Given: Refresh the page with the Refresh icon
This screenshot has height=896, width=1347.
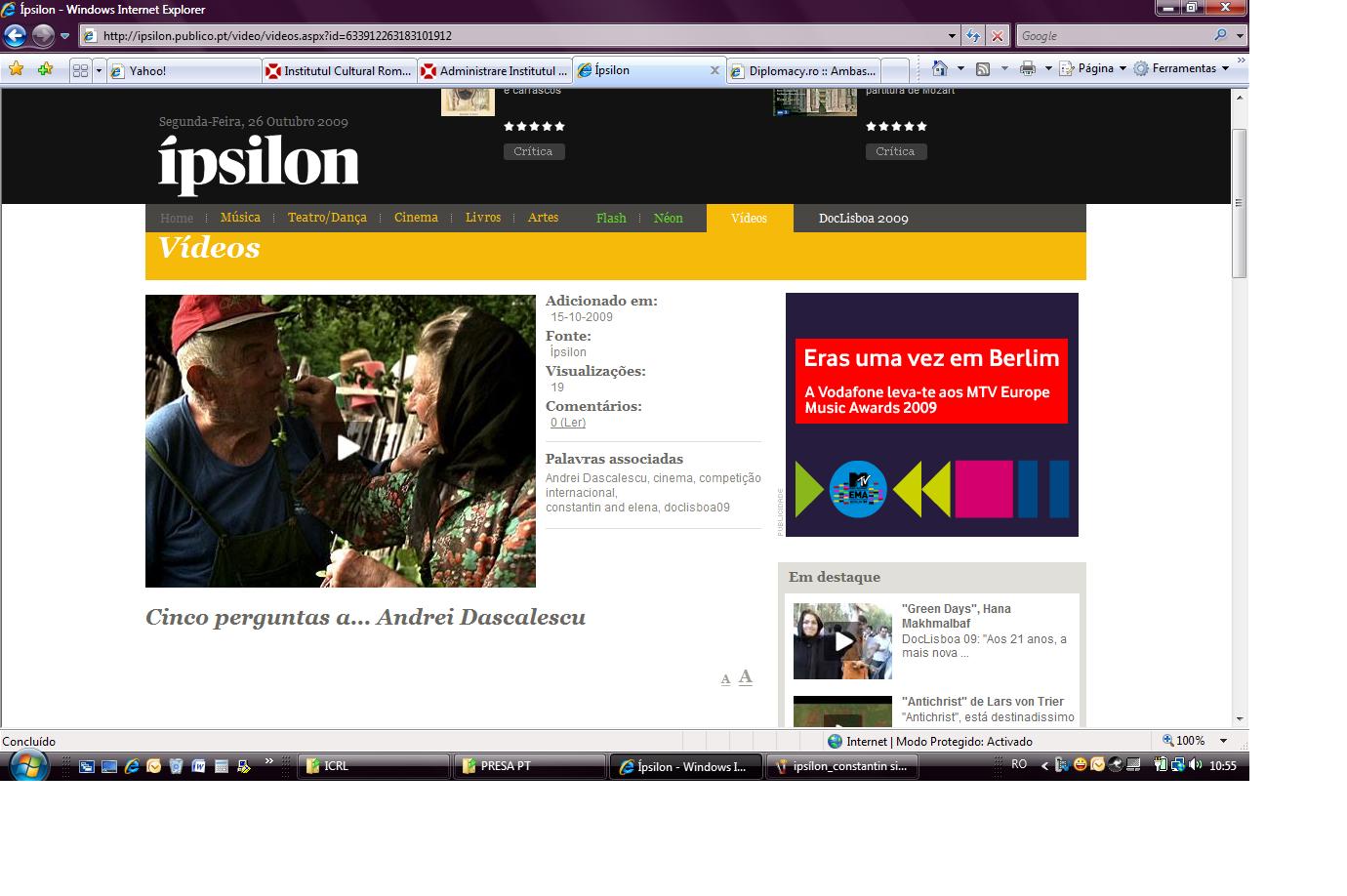Looking at the screenshot, I should tap(972, 36).
